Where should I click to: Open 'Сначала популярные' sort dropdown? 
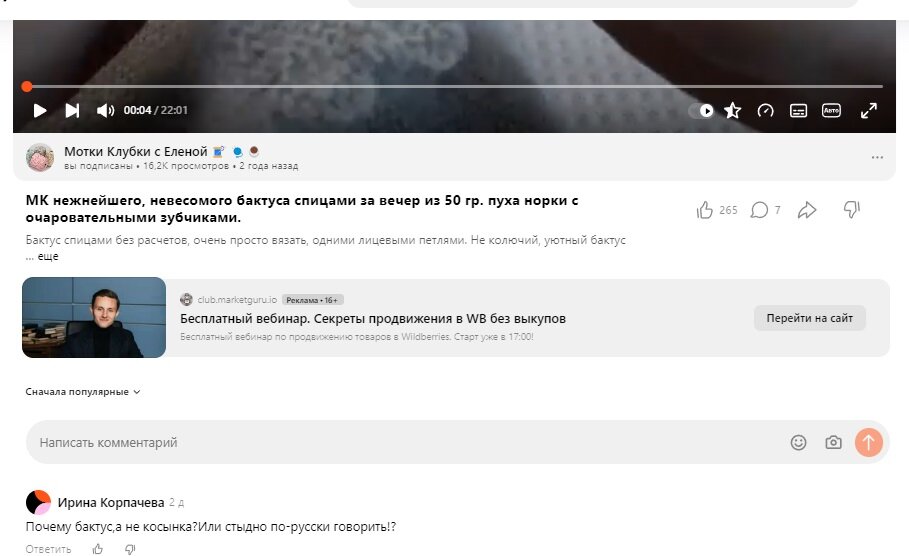click(x=83, y=392)
